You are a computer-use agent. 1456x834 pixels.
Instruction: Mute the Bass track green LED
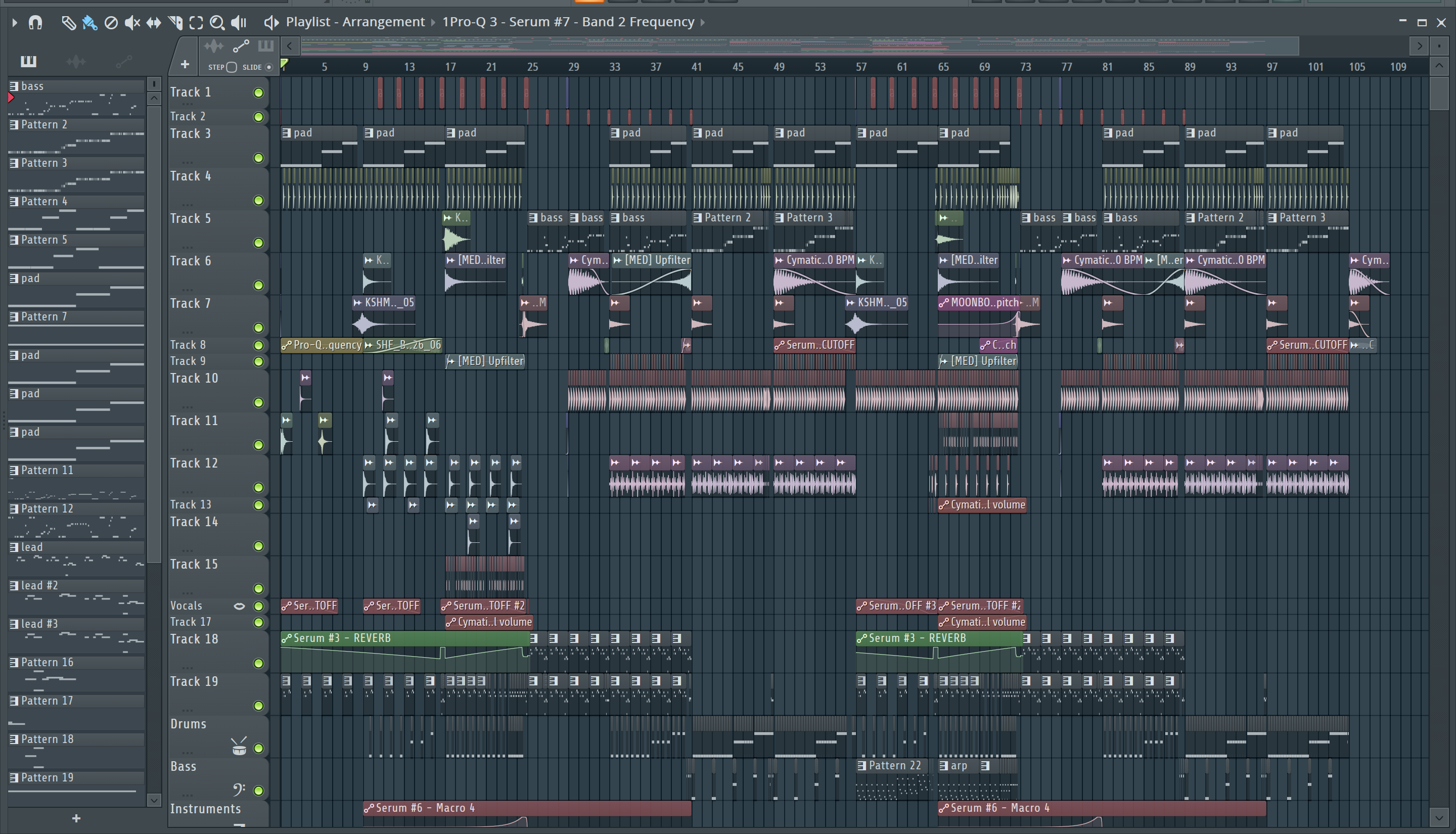coord(258,791)
